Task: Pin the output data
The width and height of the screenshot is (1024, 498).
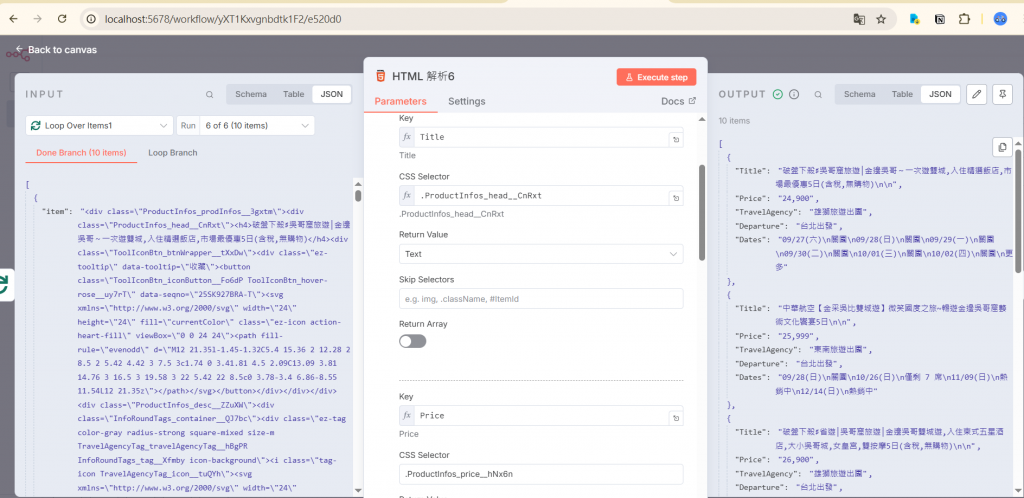Action: [x=1002, y=95]
